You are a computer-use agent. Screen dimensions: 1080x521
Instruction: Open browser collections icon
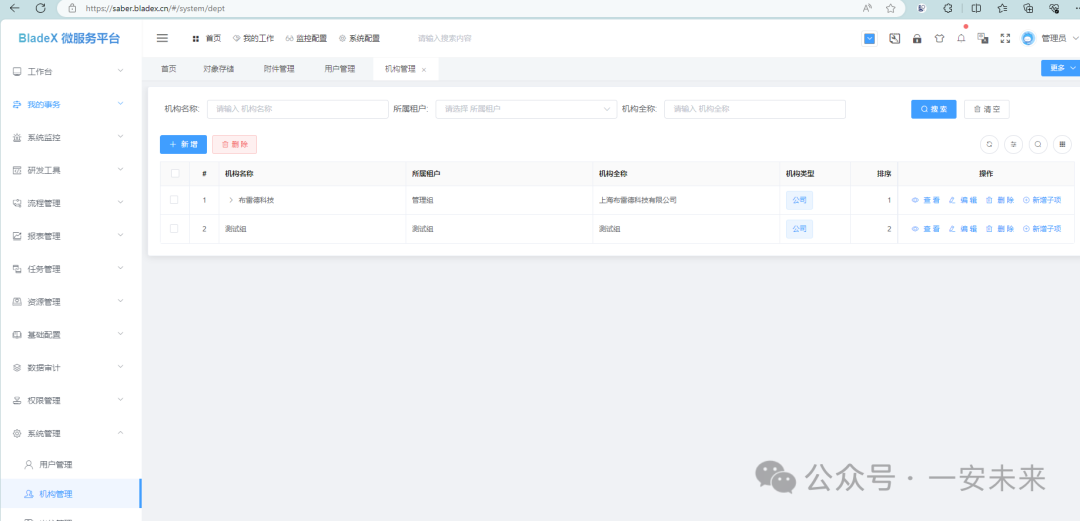coord(1028,8)
